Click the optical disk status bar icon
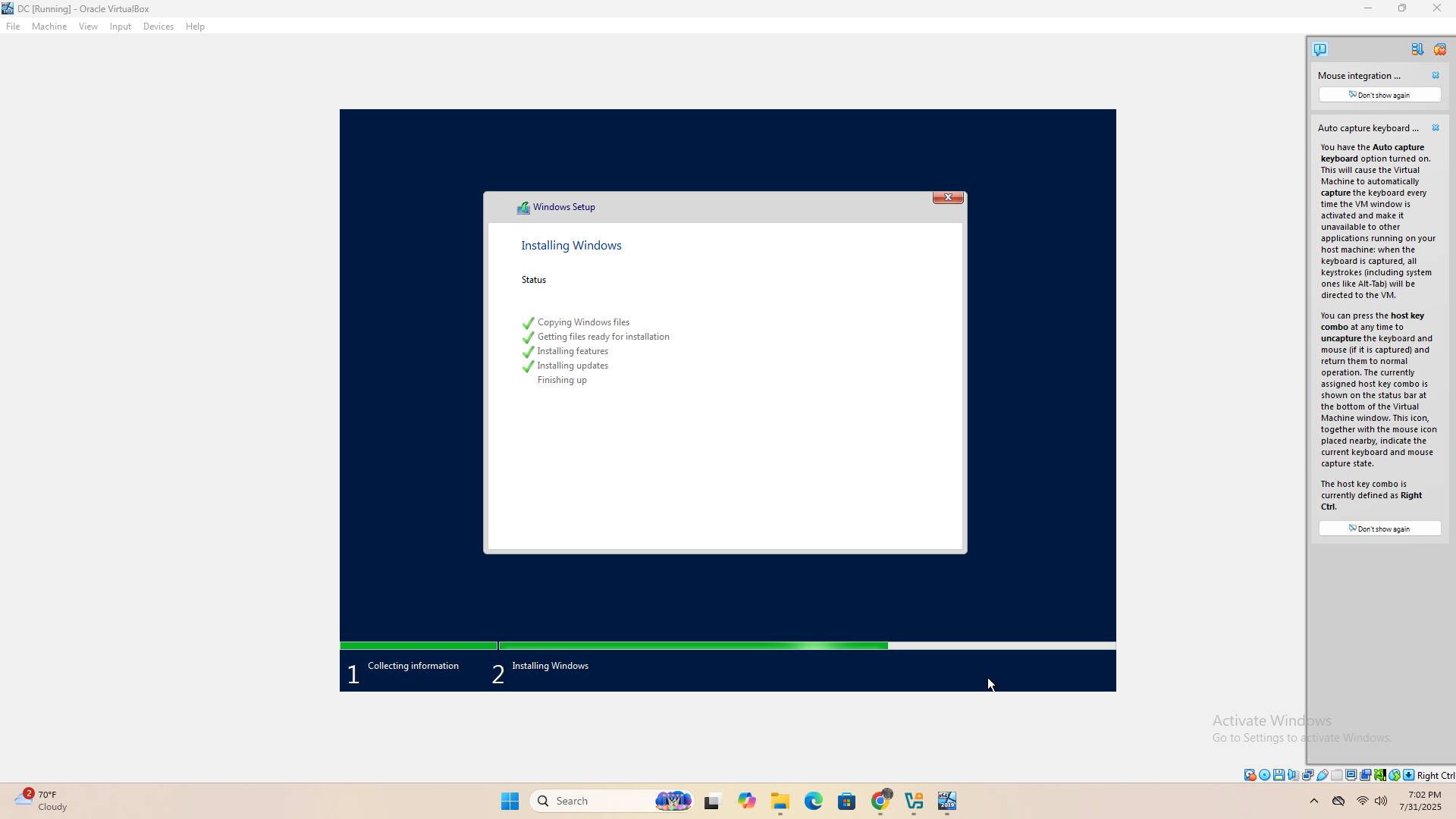The width and height of the screenshot is (1456, 819). [1264, 775]
